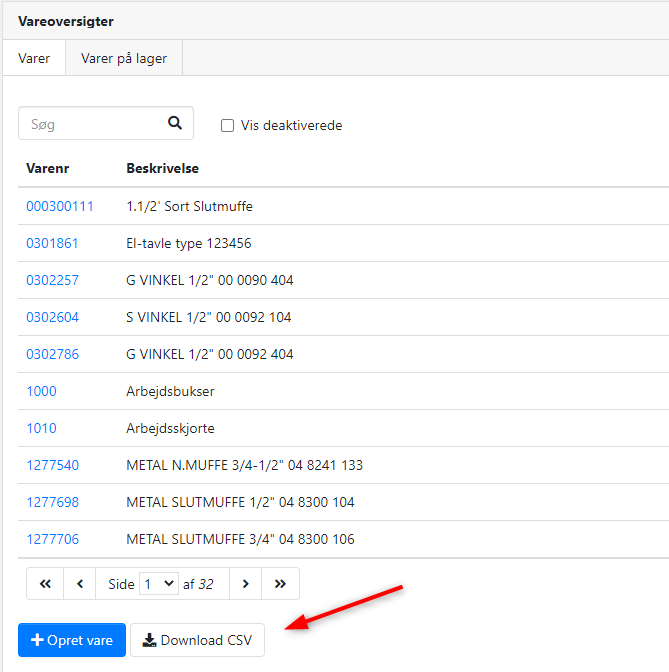Select the Varer tab
The image size is (669, 672).
(34, 58)
